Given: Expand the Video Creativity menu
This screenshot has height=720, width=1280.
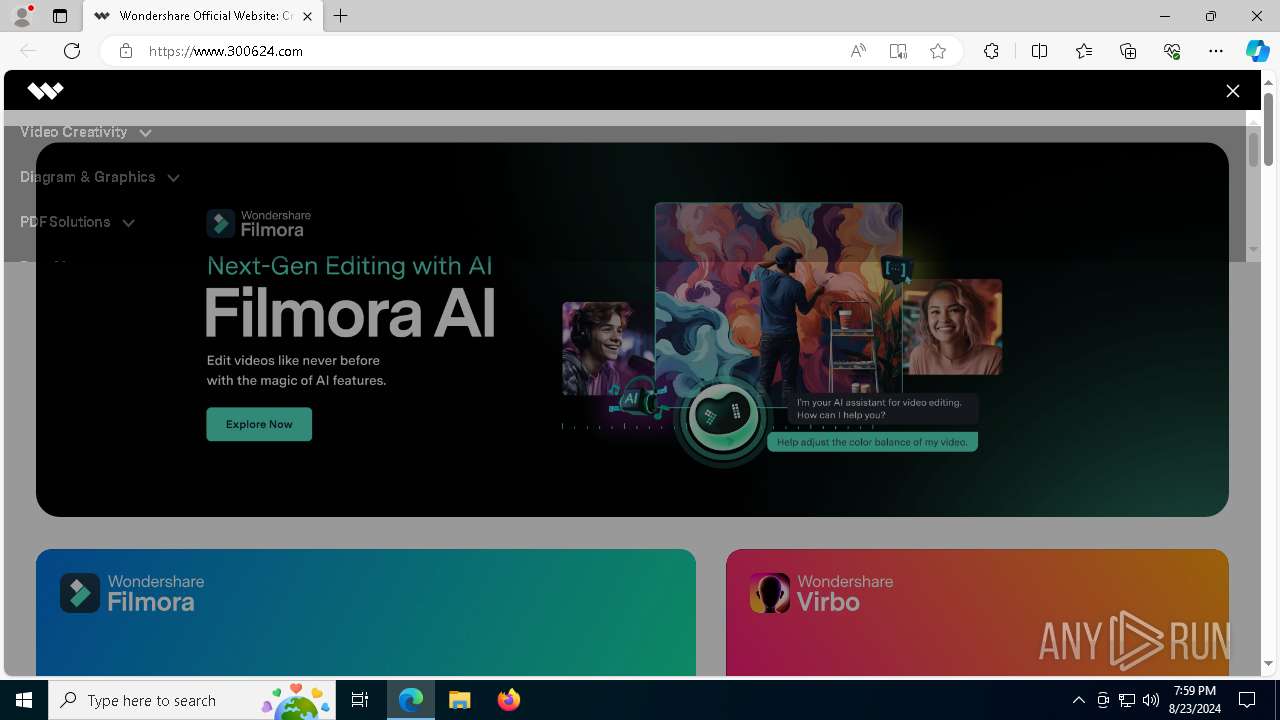Looking at the screenshot, I should pos(86,132).
